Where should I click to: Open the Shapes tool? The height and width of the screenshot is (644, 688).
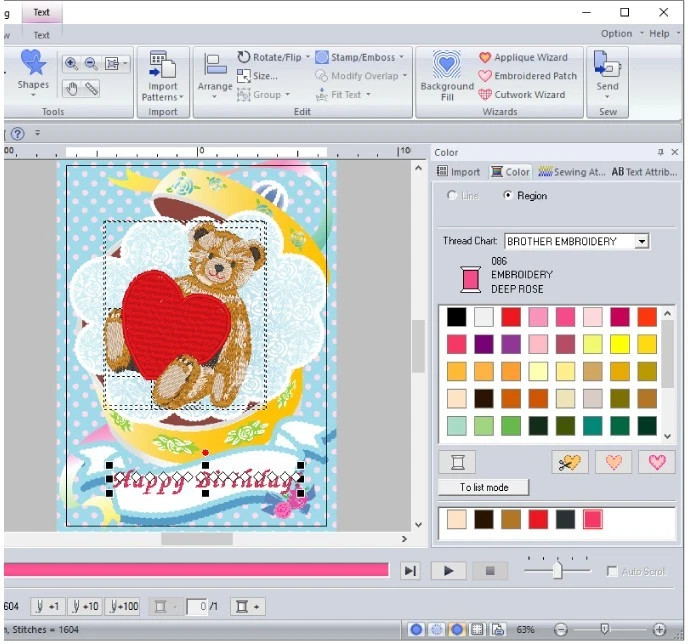(x=33, y=70)
